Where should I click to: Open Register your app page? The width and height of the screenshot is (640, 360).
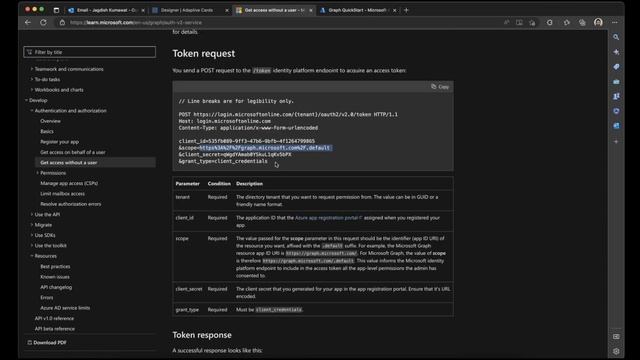[60, 142]
